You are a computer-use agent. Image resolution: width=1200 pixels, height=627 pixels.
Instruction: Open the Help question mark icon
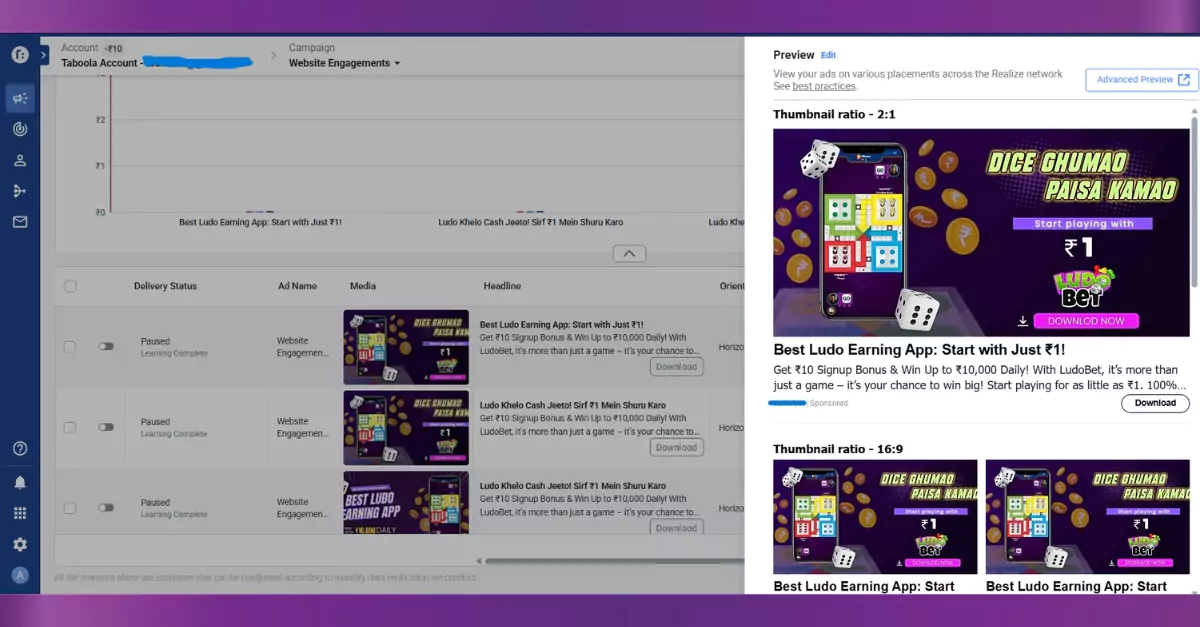20,449
